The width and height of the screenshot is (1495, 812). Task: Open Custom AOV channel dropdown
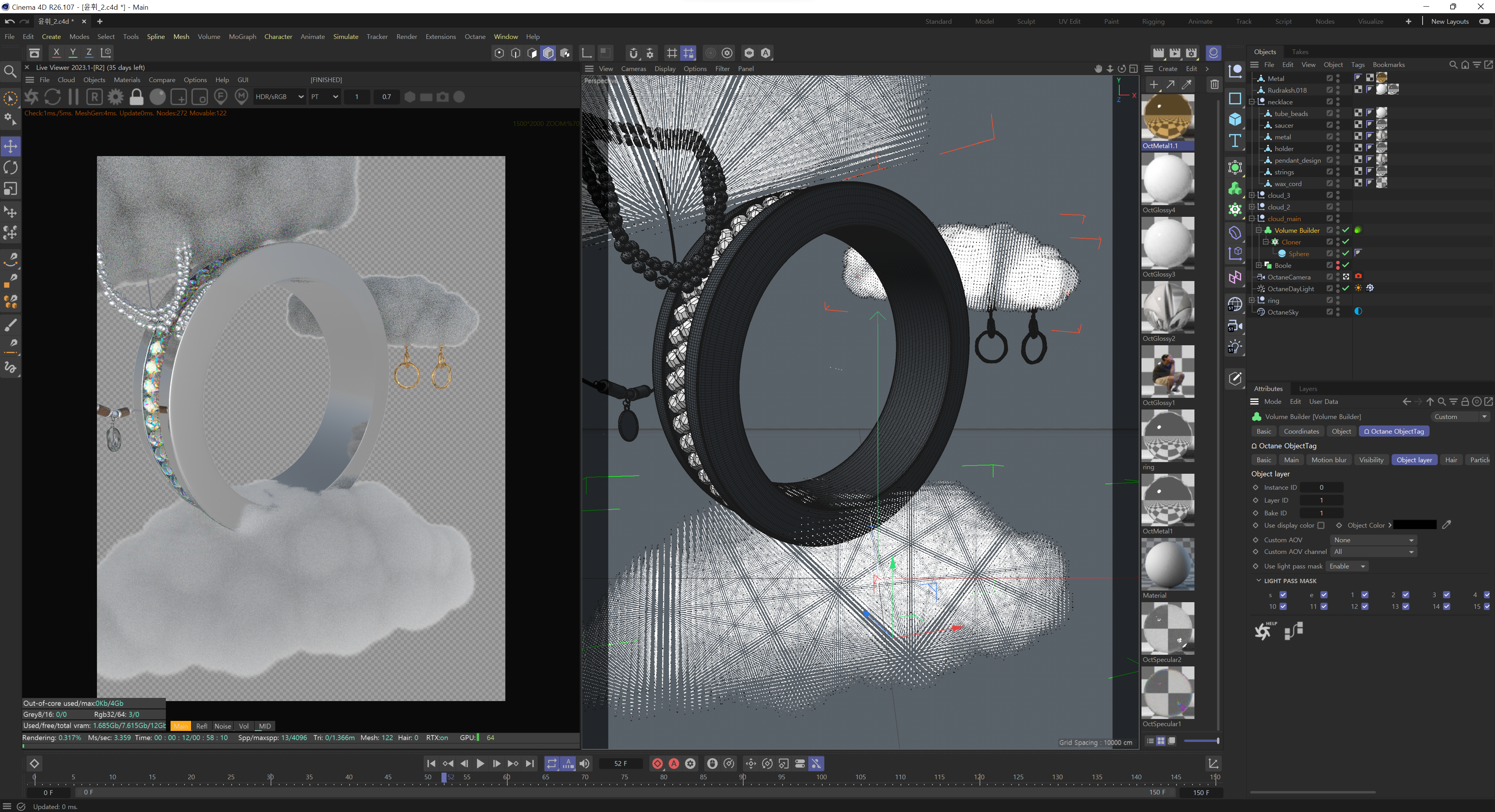[1373, 552]
